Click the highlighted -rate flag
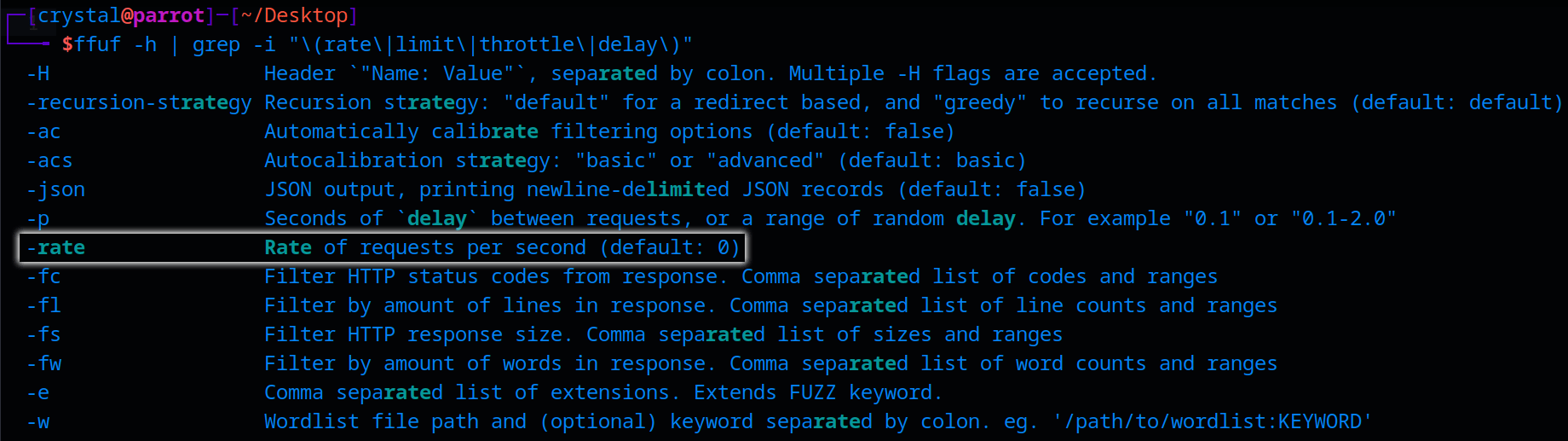 [55, 247]
